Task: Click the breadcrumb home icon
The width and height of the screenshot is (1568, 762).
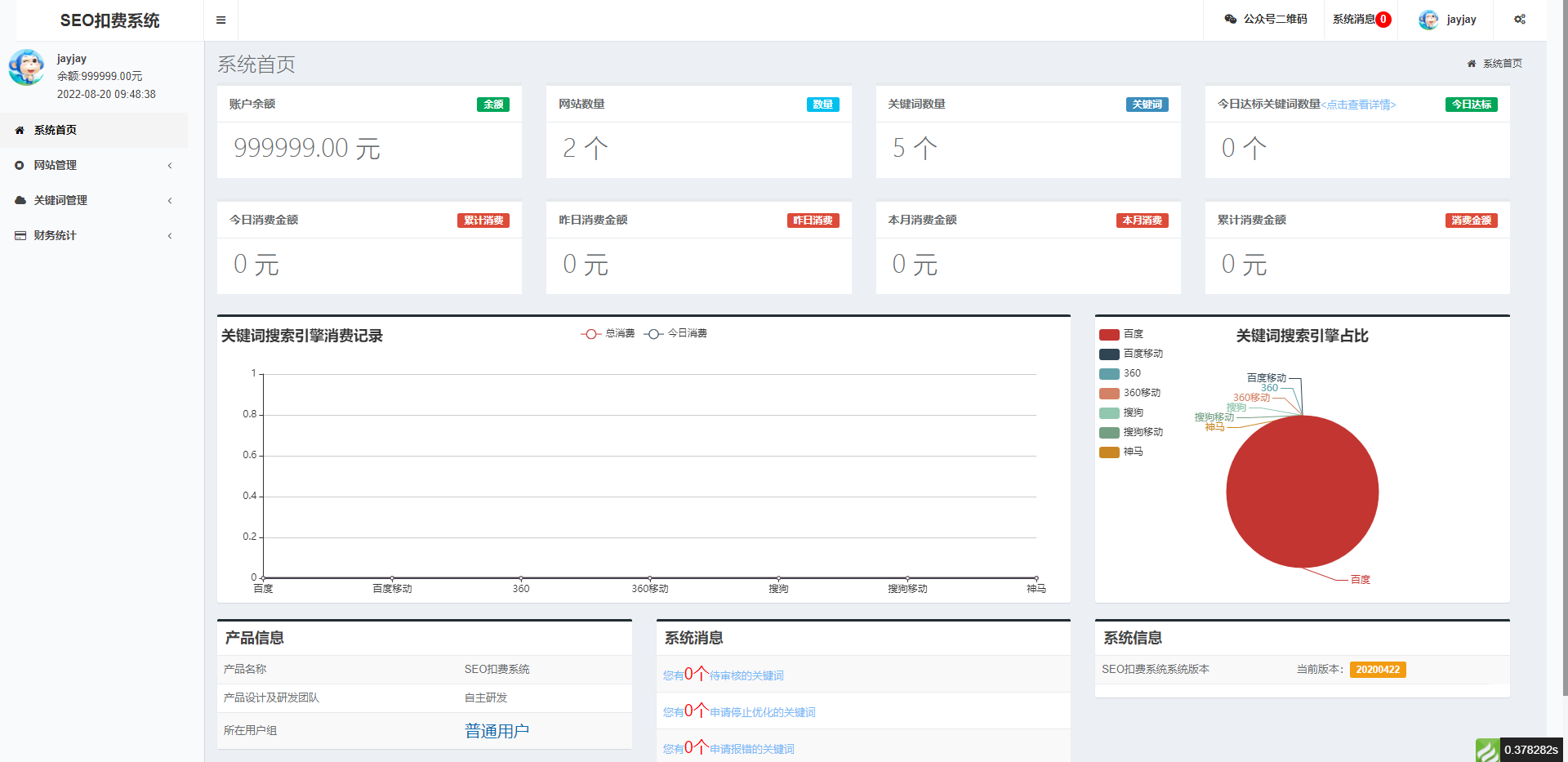Action: coord(1472,63)
